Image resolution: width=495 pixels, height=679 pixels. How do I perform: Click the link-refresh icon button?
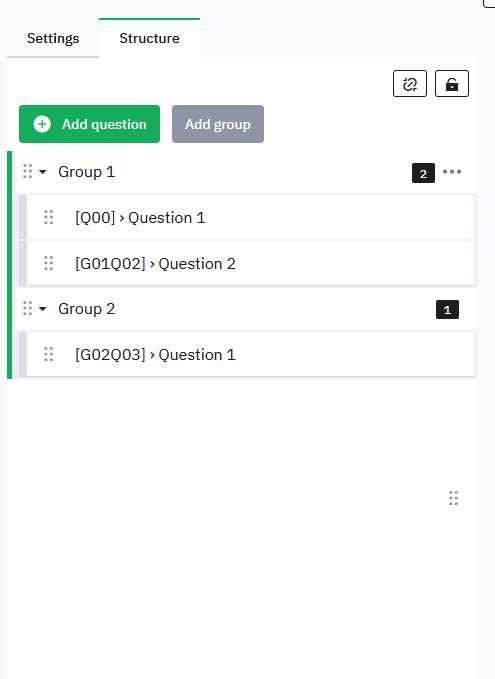point(410,84)
